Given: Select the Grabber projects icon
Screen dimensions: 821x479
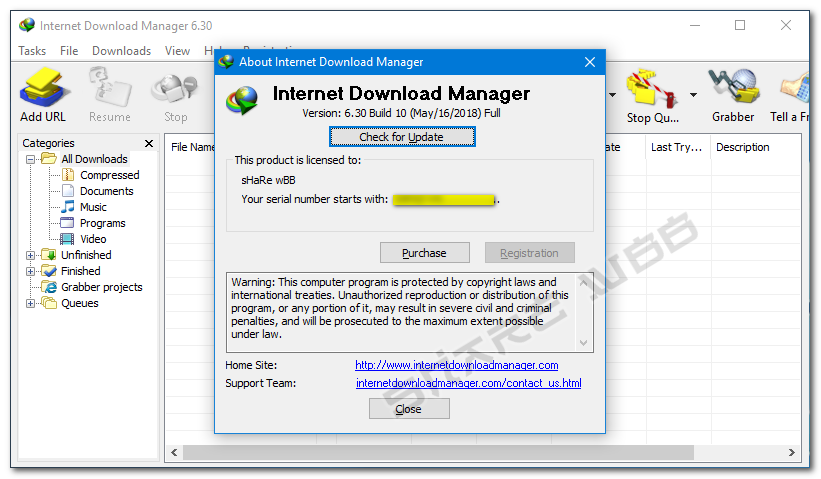Looking at the screenshot, I should click(x=50, y=287).
